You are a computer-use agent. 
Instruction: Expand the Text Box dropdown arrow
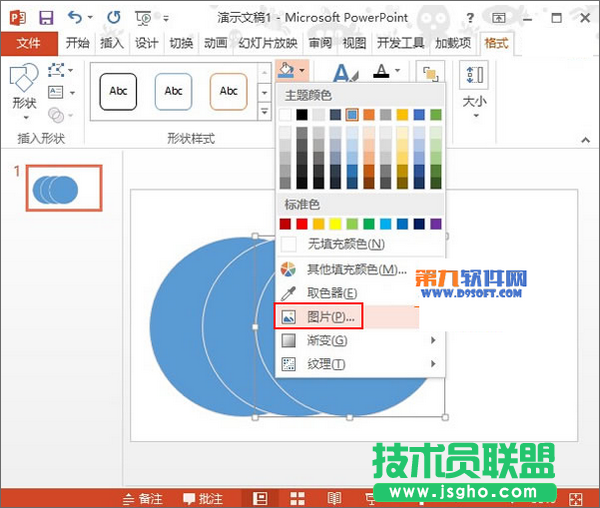[x=72, y=93]
